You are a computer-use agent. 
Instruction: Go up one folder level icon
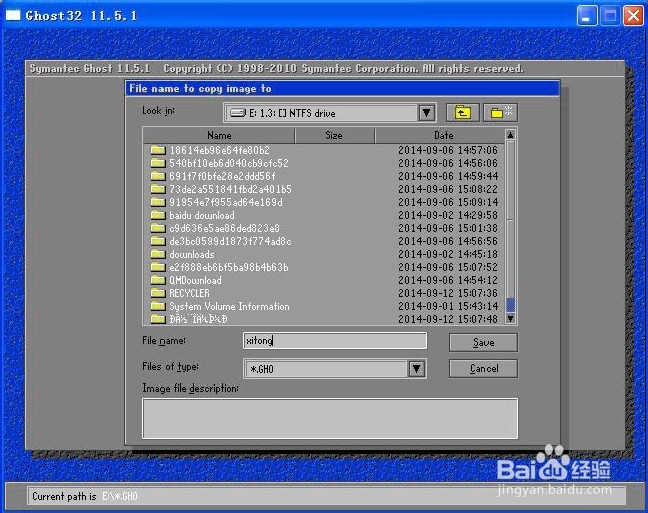pos(462,112)
